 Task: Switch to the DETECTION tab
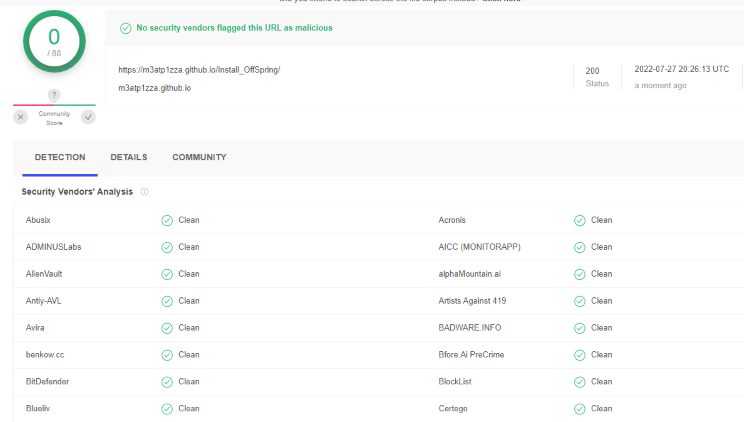coord(60,157)
